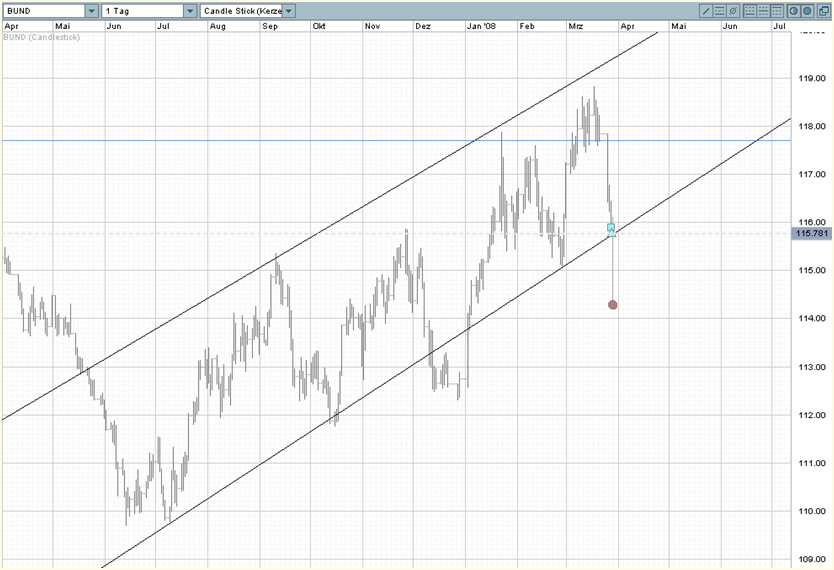Open the '1 Tag' timeframe dropdown arrow
This screenshot has width=834, height=570.
190,11
